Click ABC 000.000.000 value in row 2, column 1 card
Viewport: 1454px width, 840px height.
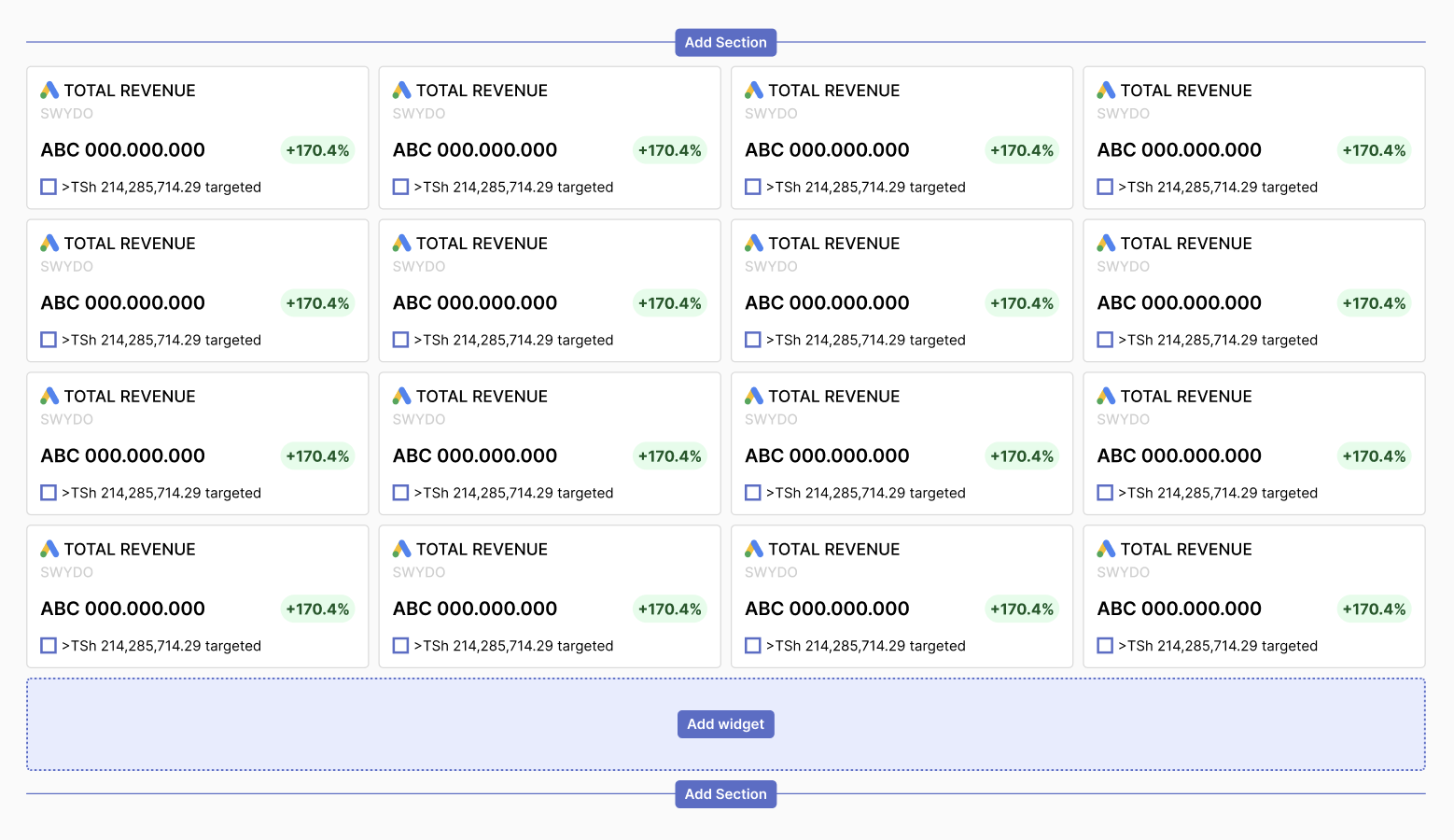pyautogui.click(x=122, y=303)
